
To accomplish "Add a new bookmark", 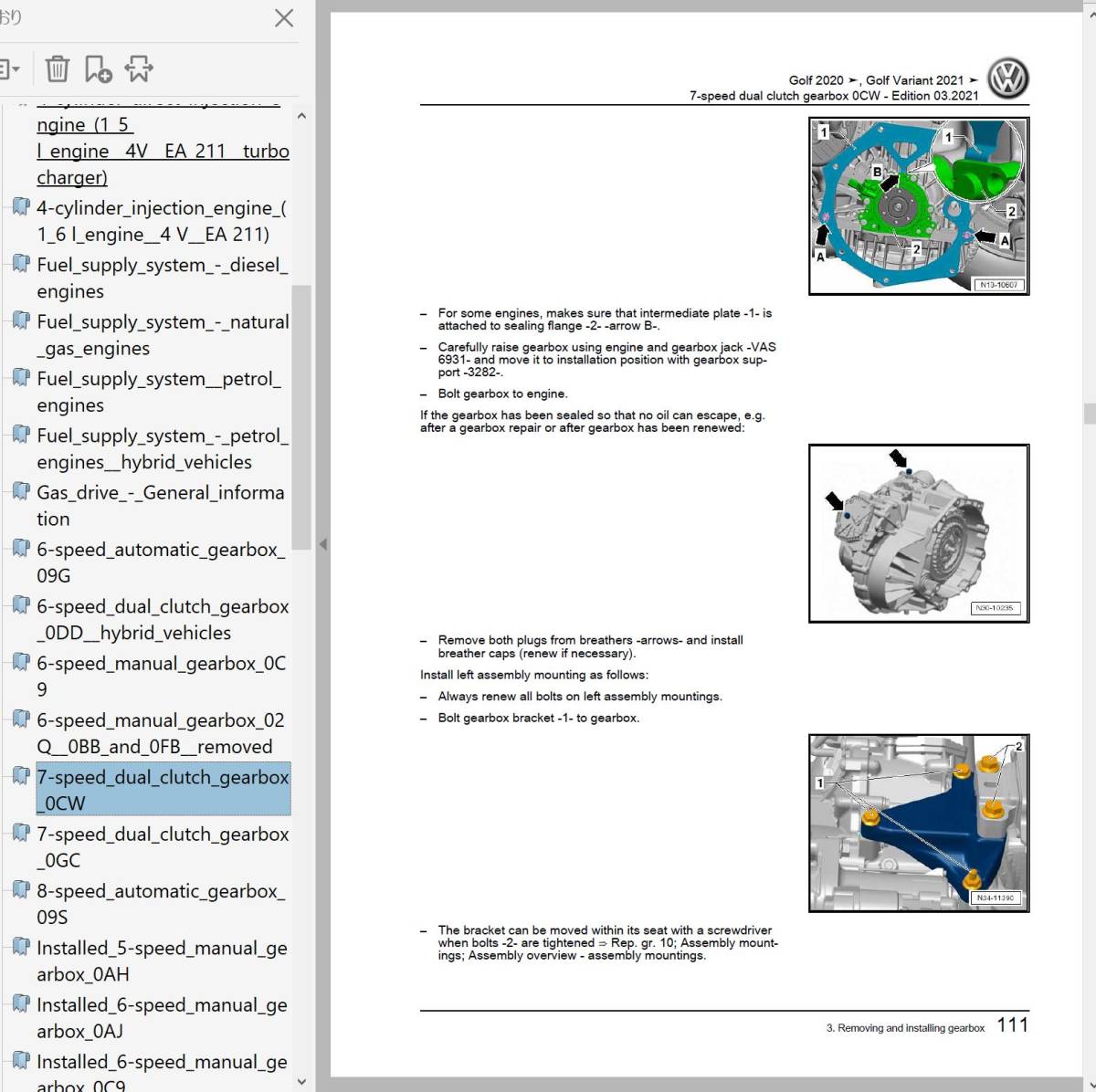I will 98,68.
